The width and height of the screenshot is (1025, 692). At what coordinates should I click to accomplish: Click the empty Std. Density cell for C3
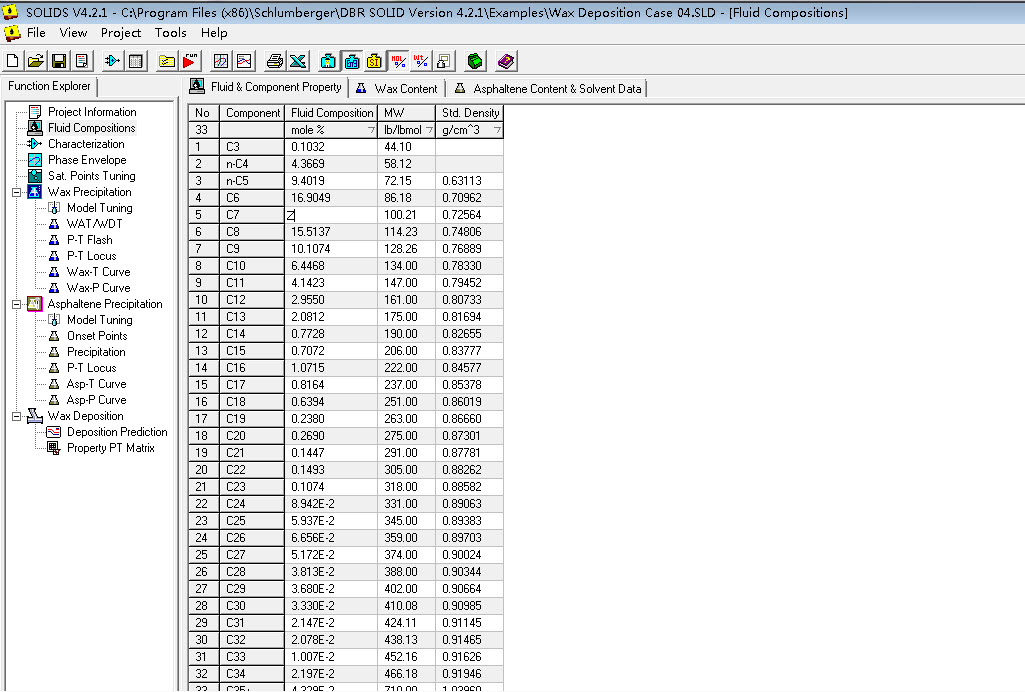[469, 147]
